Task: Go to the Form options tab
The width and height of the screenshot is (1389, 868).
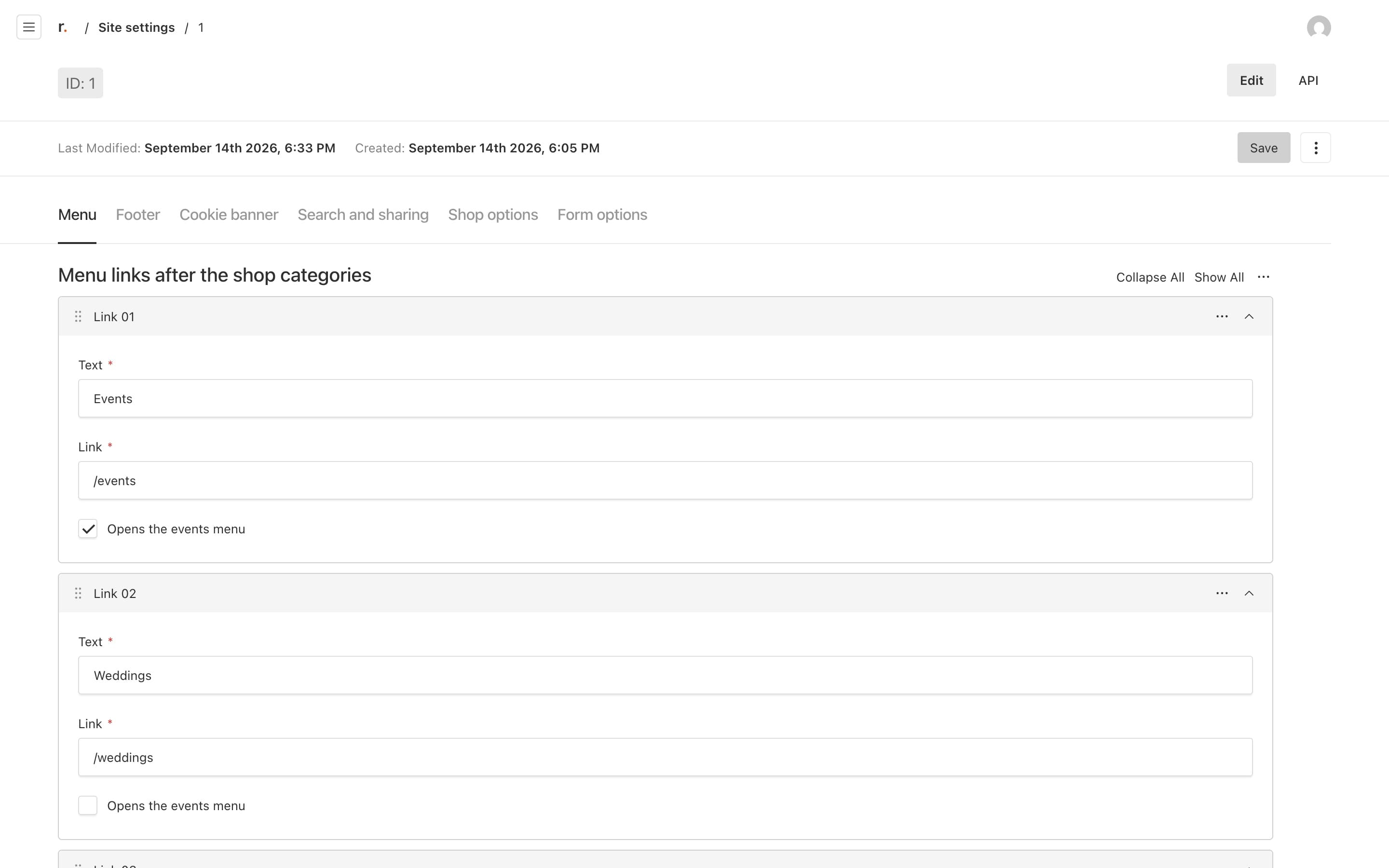Action: pyautogui.click(x=602, y=215)
